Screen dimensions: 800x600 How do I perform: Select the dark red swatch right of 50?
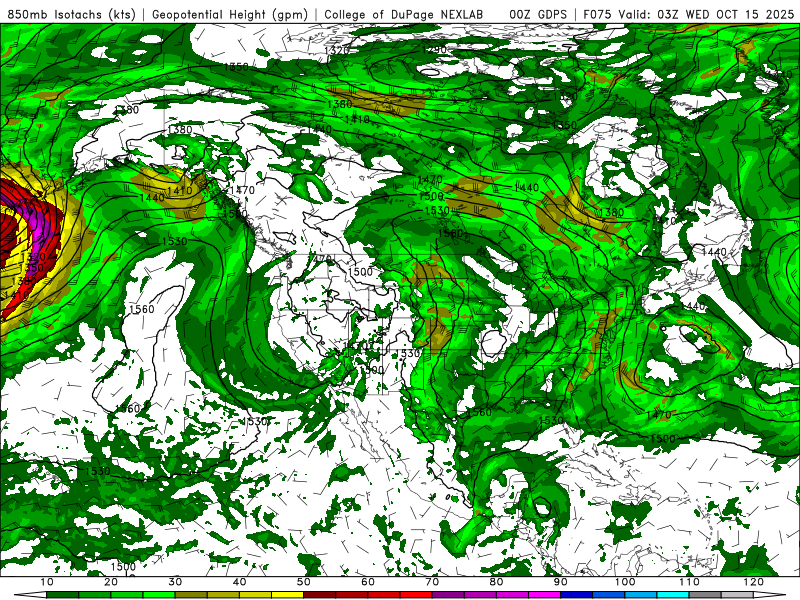(319, 595)
